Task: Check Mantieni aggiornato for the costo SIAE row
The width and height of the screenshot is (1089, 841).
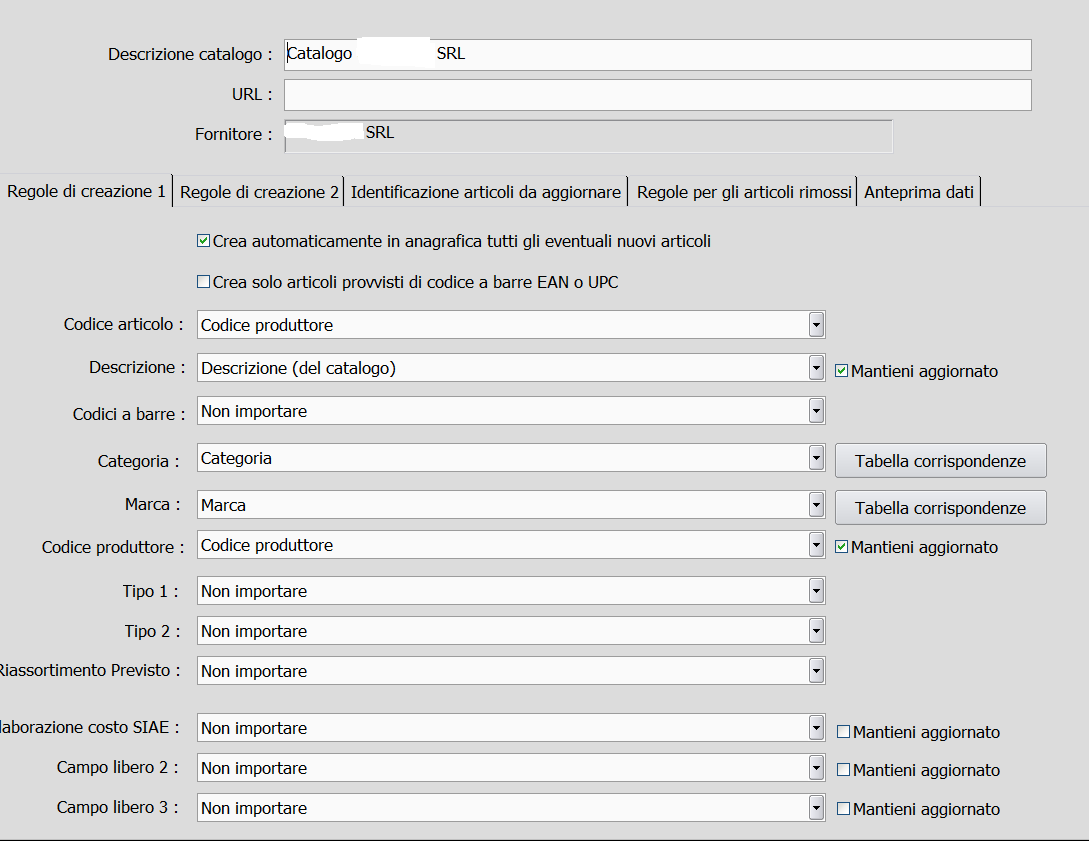Action: 843,732
